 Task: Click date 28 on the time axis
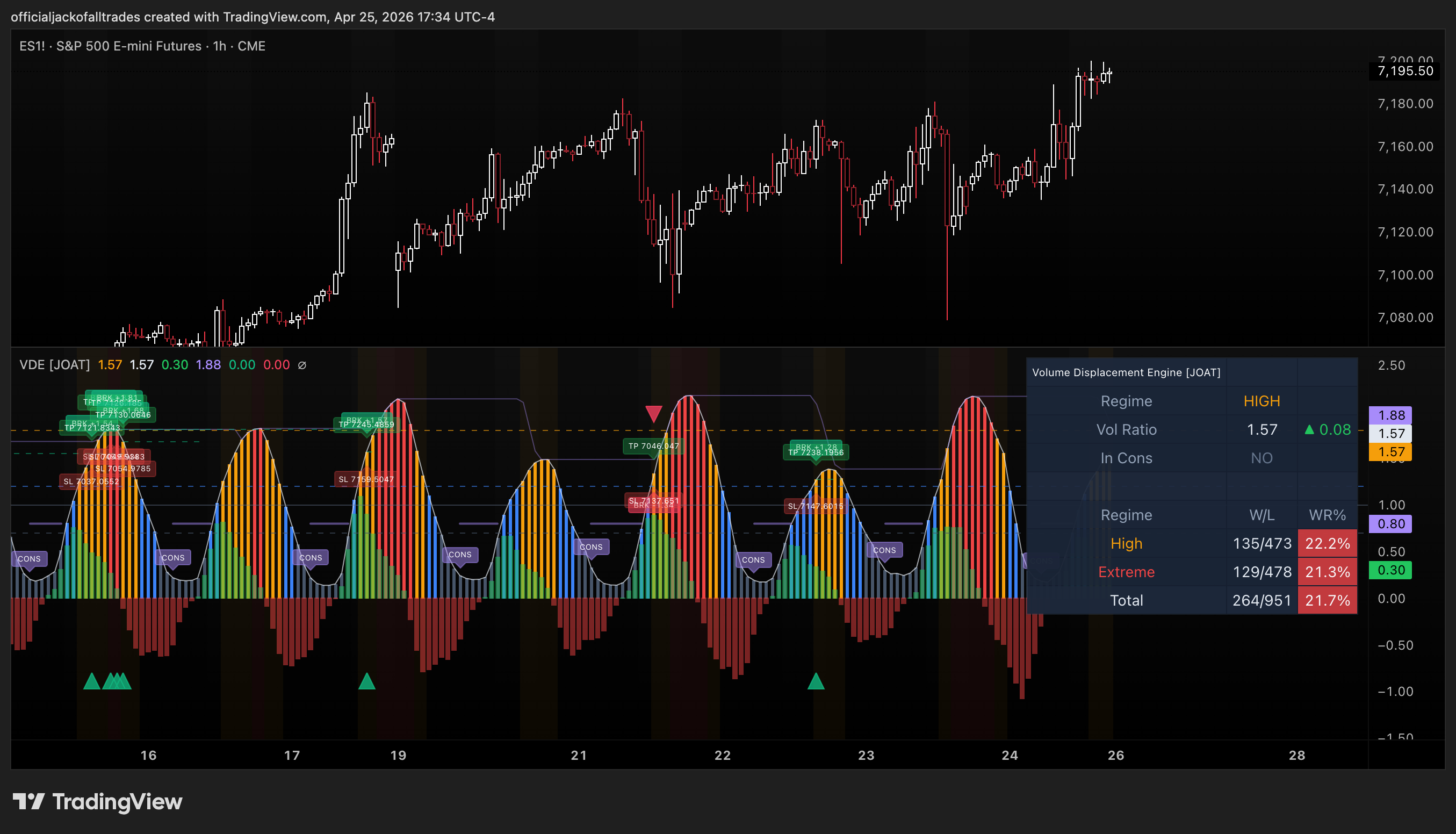[1296, 755]
